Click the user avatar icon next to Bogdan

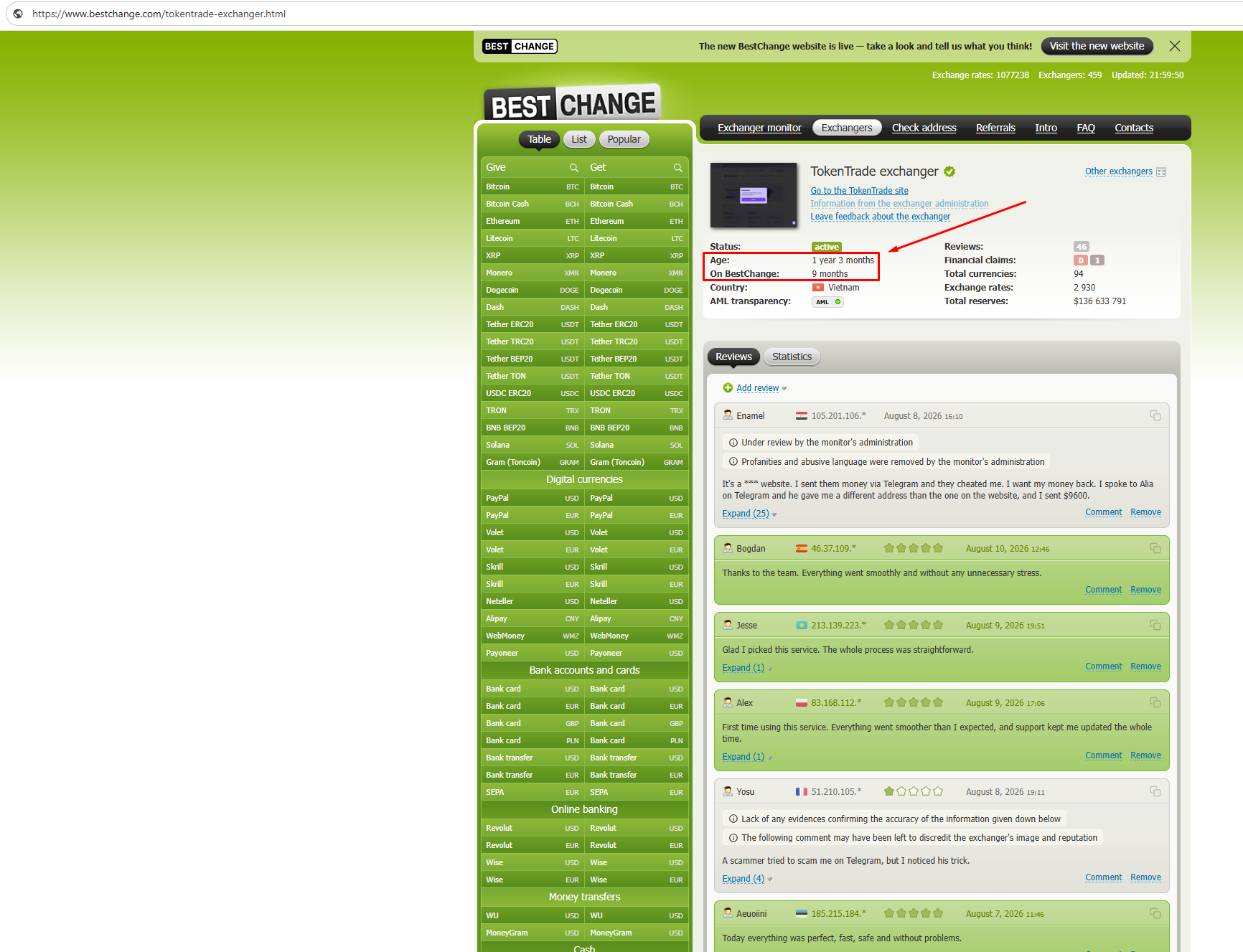coord(728,548)
